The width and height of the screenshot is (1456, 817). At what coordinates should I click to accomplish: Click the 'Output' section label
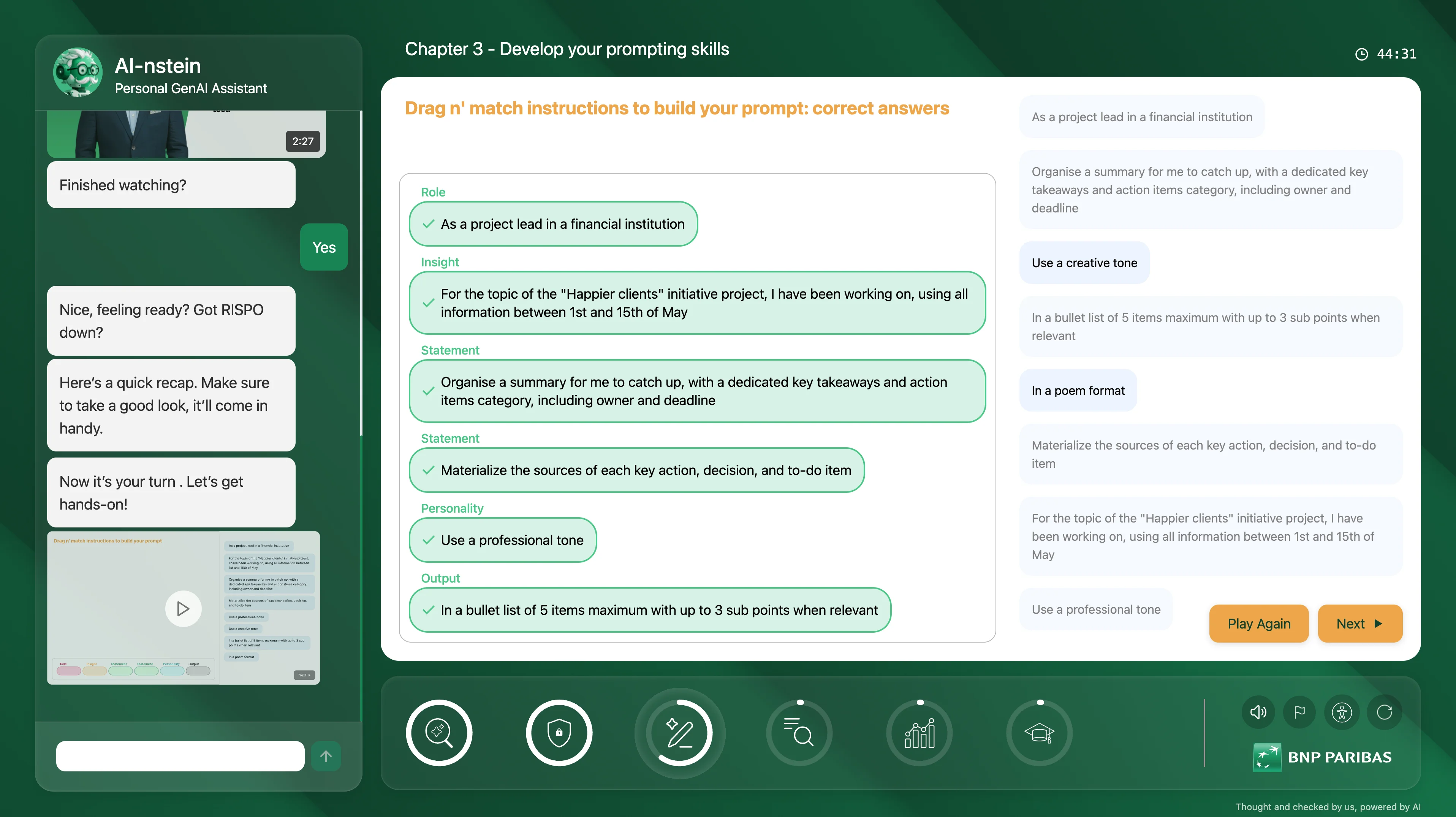pos(440,578)
